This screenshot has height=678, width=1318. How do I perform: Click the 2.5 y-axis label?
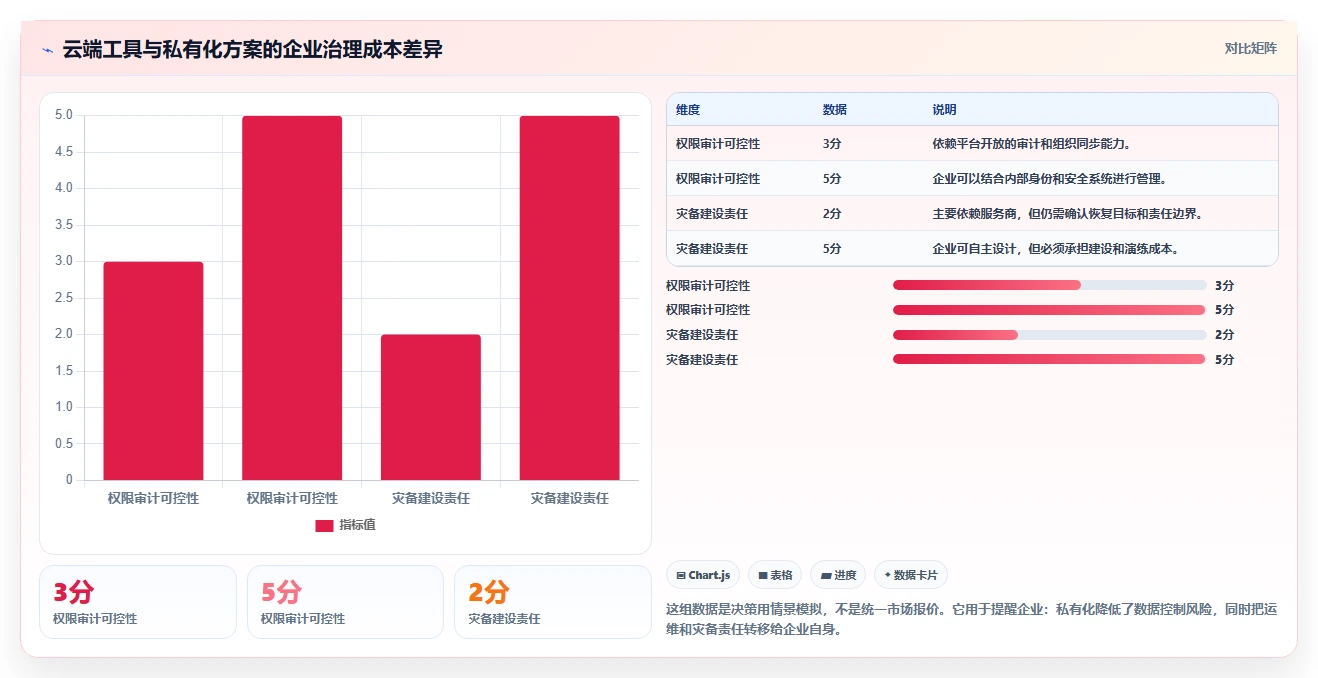64,297
